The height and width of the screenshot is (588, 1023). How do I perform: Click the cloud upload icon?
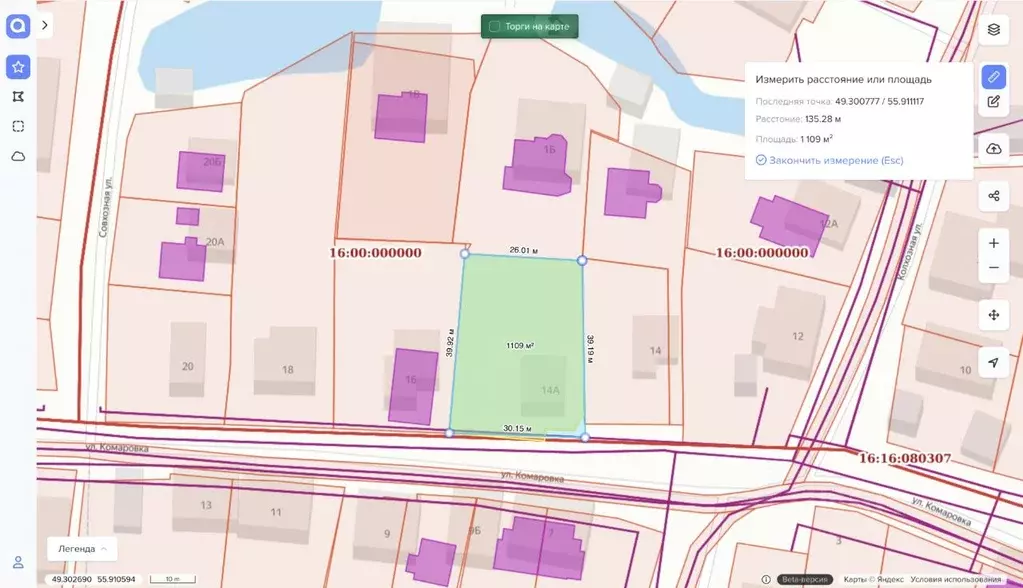993,148
